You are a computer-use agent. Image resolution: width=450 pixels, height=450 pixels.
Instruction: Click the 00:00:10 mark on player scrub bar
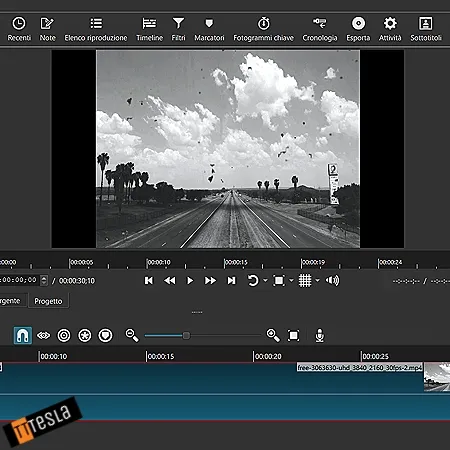point(158,262)
